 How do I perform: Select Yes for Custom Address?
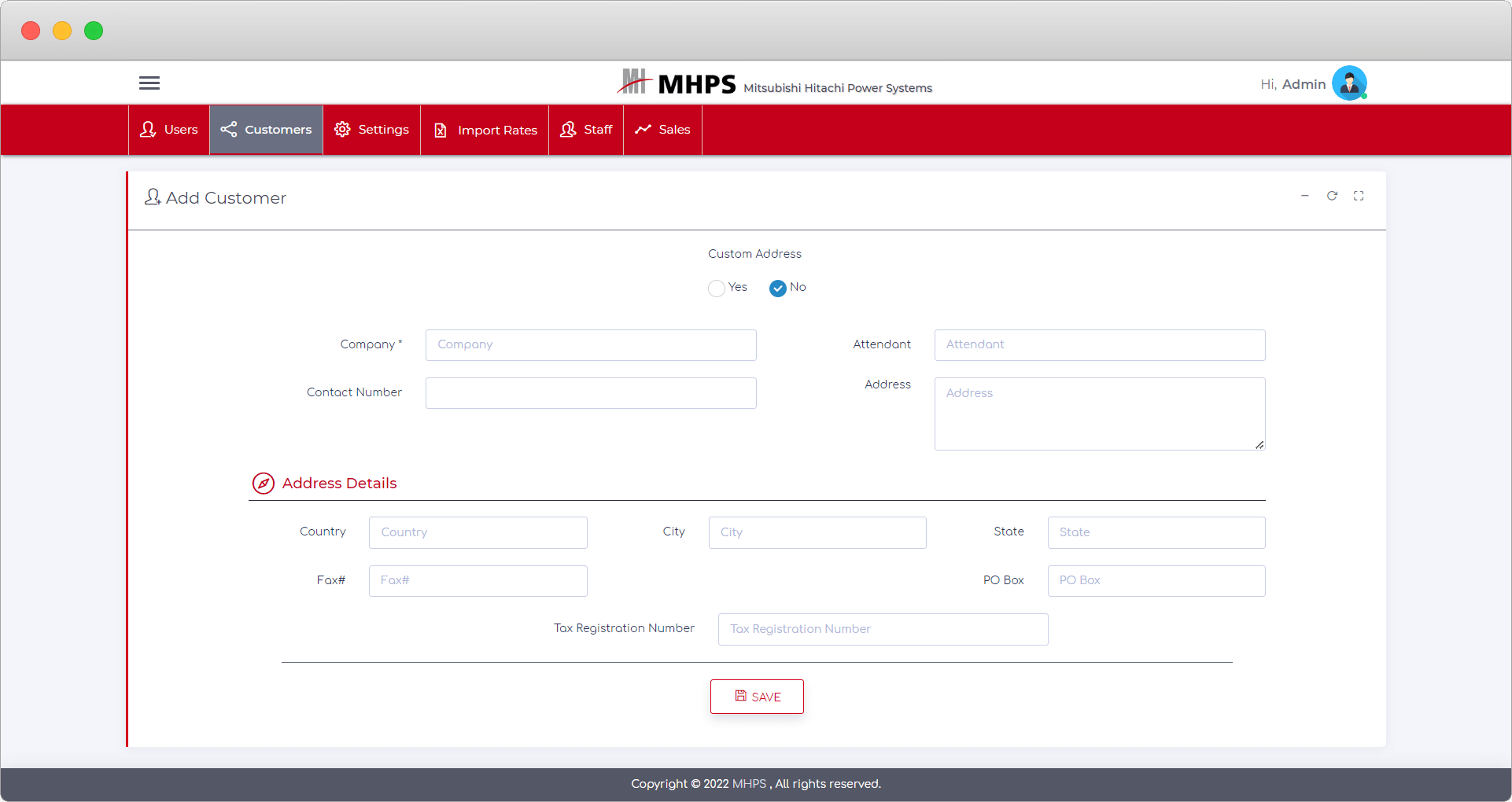pos(717,289)
